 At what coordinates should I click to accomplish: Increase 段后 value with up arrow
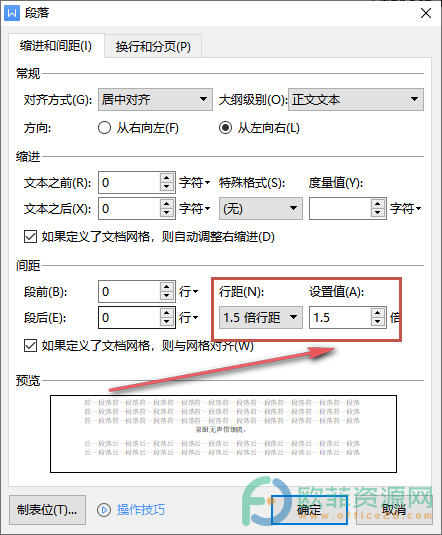pyautogui.click(x=167, y=313)
